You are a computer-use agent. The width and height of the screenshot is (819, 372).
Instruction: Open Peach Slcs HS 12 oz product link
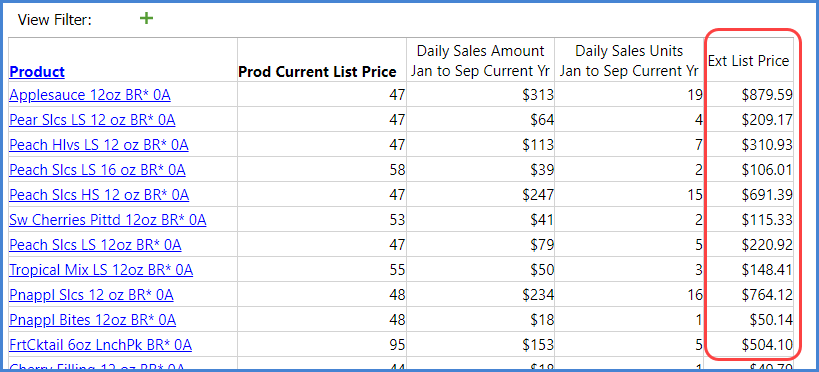pos(99,195)
